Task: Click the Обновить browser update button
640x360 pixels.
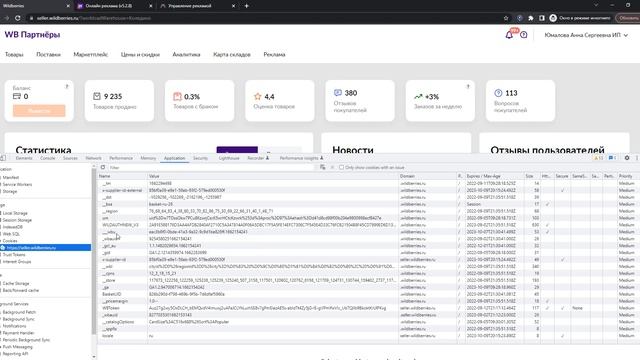Action: [x=628, y=18]
